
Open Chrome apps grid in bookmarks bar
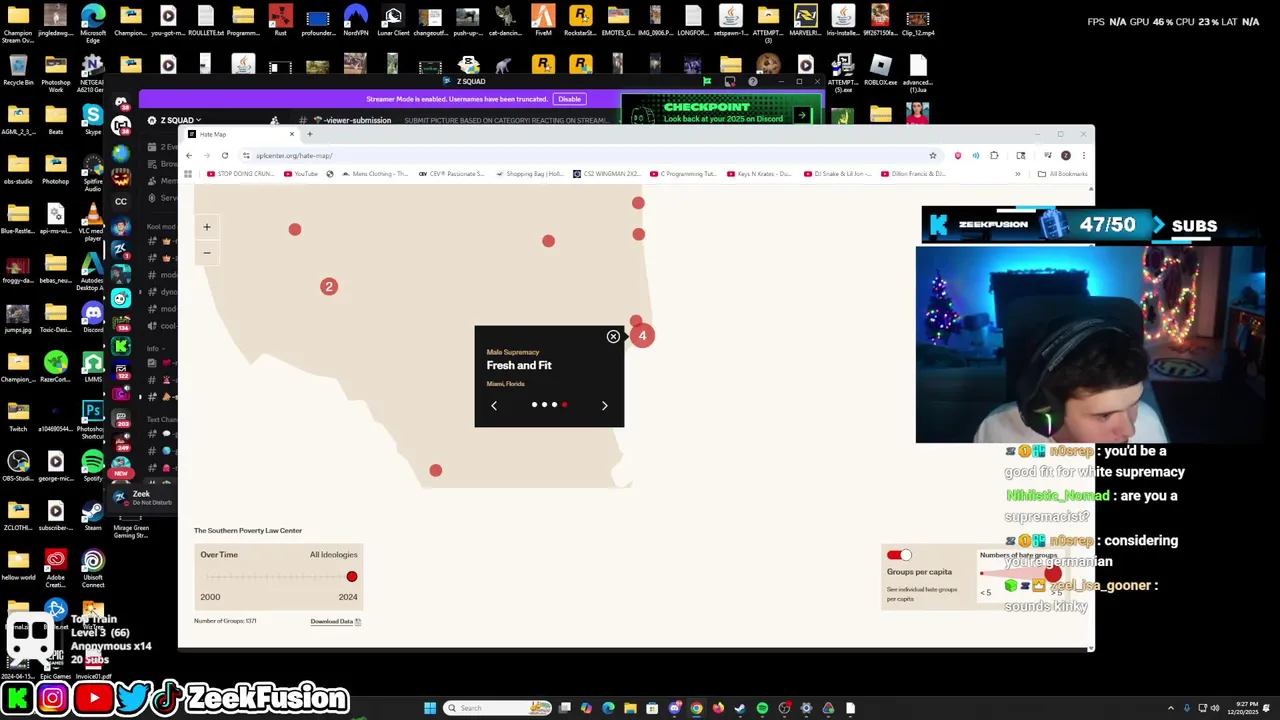188,174
